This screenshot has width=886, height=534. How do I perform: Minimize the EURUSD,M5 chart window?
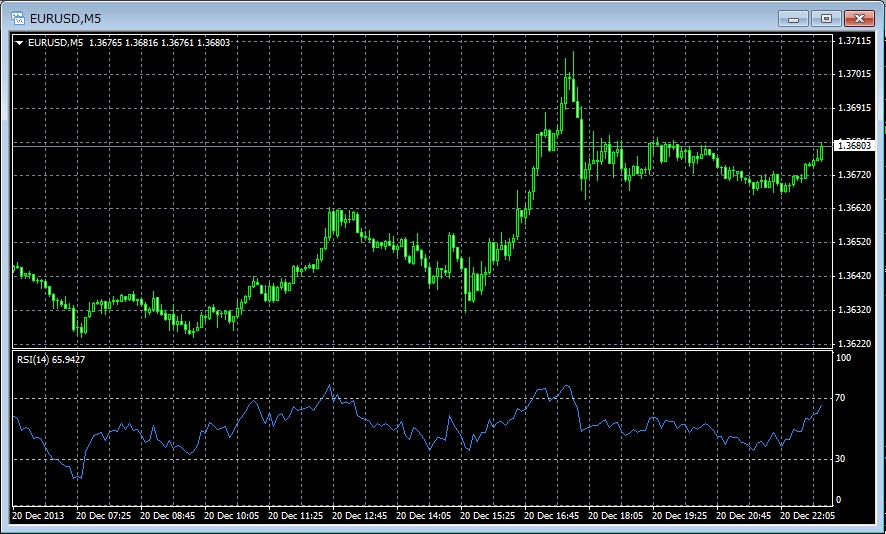point(794,18)
